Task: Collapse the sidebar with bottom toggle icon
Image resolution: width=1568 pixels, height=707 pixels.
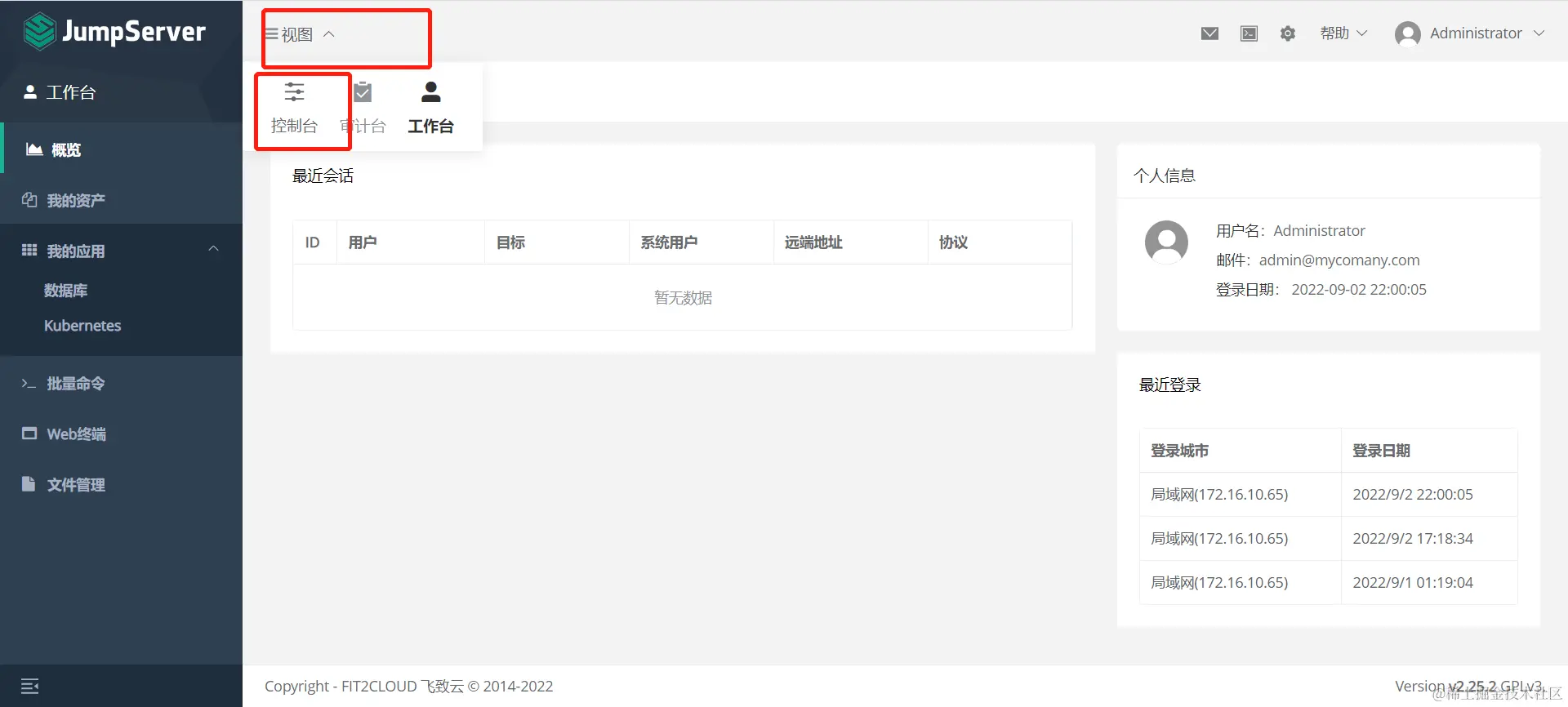Action: pos(29,686)
